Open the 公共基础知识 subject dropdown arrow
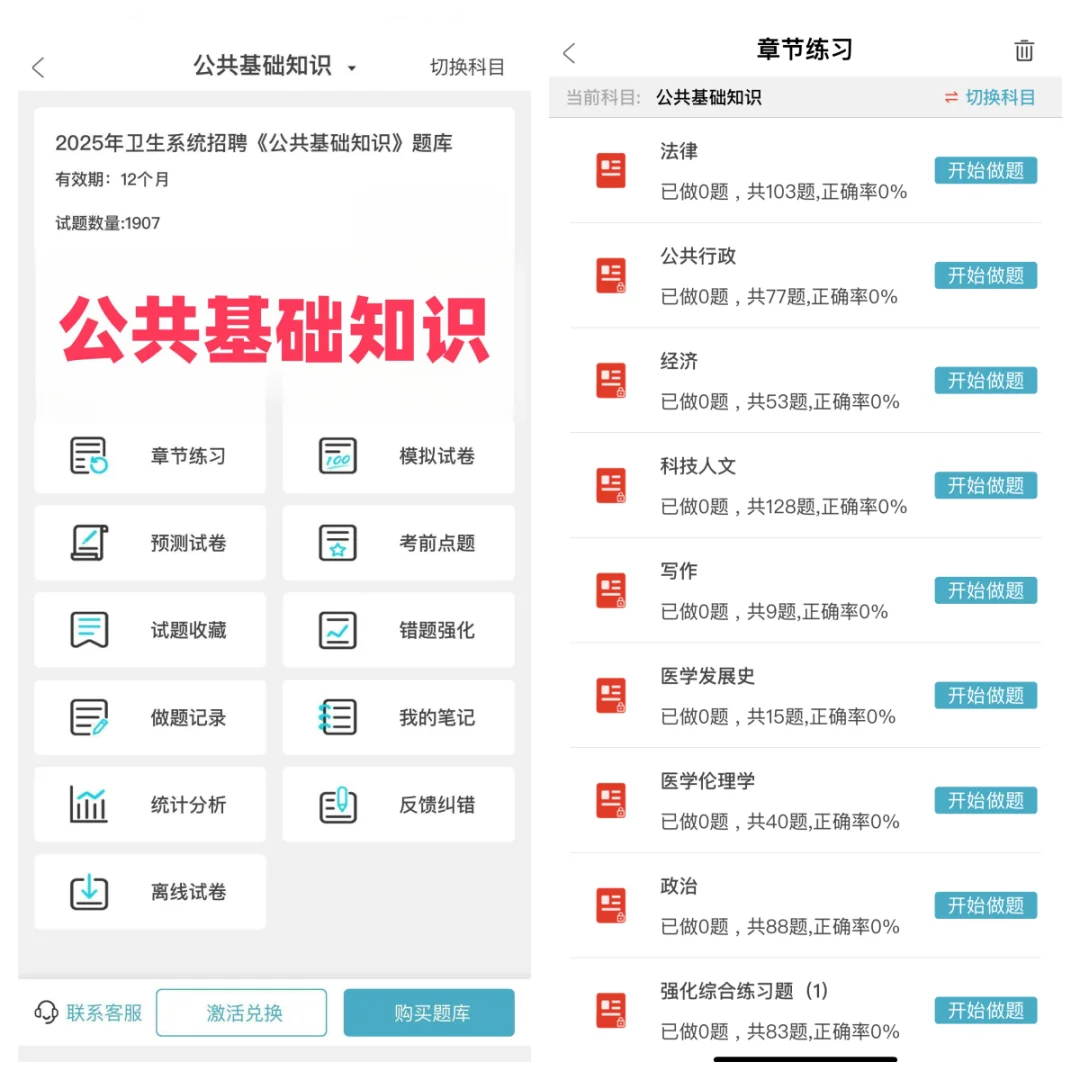This screenshot has width=1080, height=1080. click(x=351, y=67)
